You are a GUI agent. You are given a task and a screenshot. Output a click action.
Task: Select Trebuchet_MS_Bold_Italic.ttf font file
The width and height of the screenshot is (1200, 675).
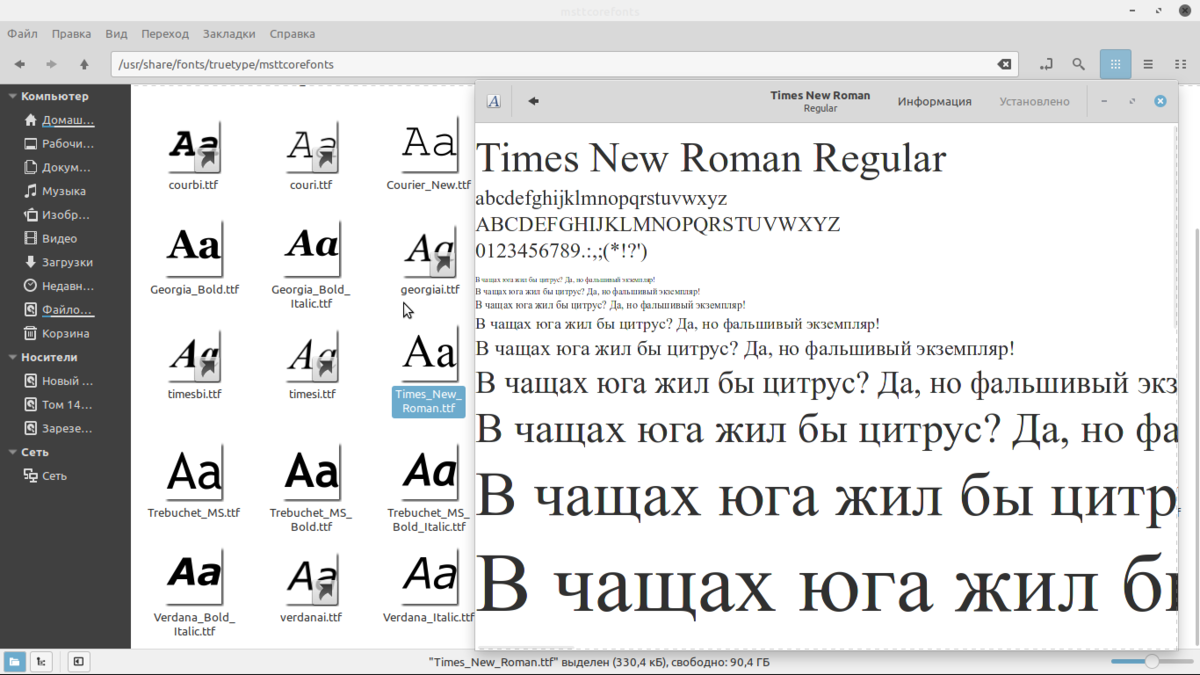coord(429,490)
